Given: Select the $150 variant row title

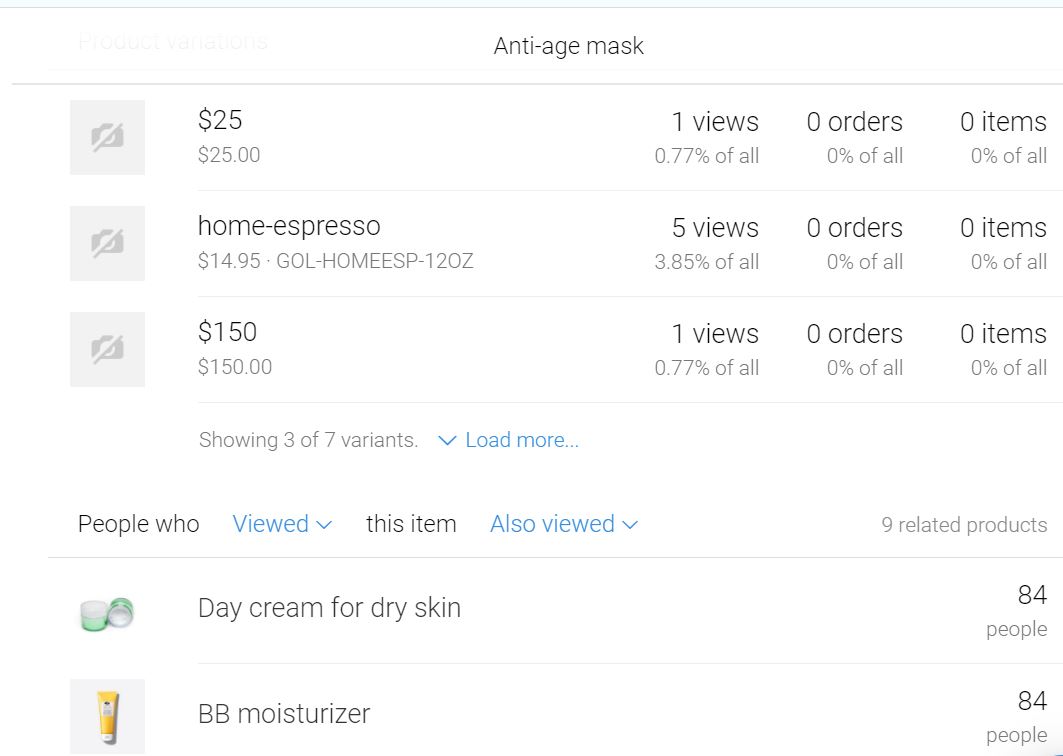Looking at the screenshot, I should tap(227, 332).
